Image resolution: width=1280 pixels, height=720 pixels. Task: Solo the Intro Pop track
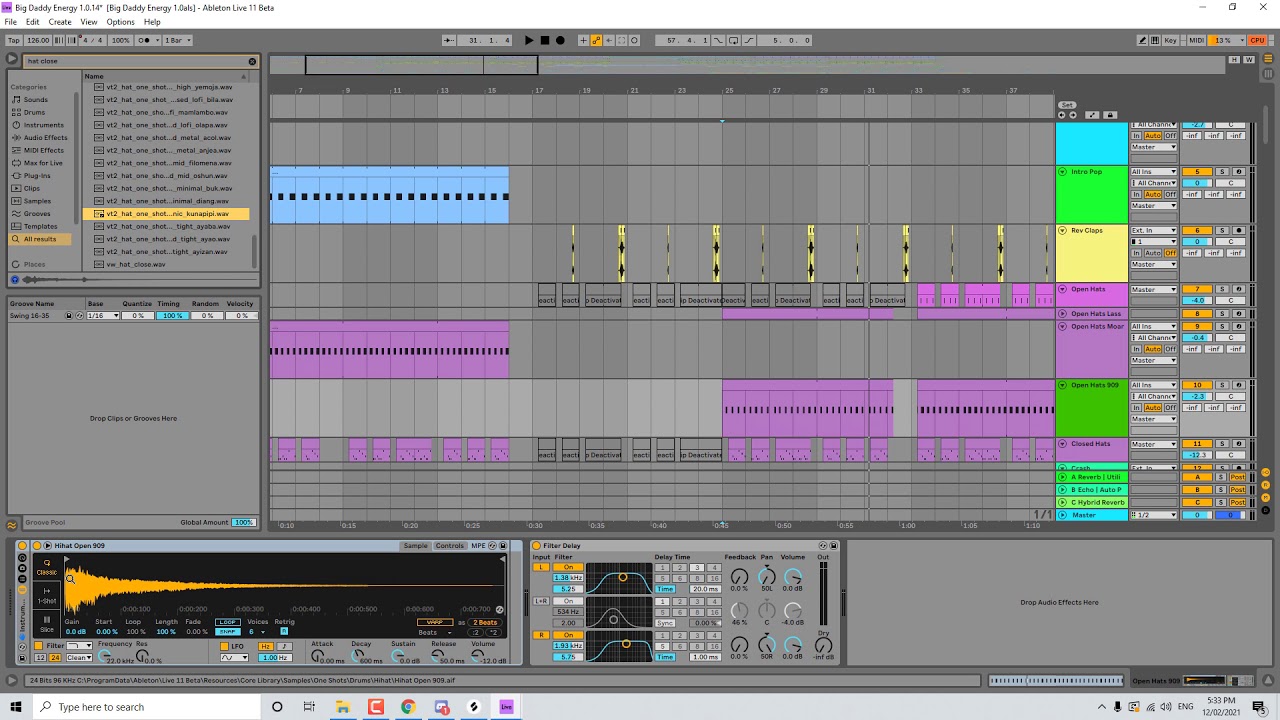[x=1221, y=172]
